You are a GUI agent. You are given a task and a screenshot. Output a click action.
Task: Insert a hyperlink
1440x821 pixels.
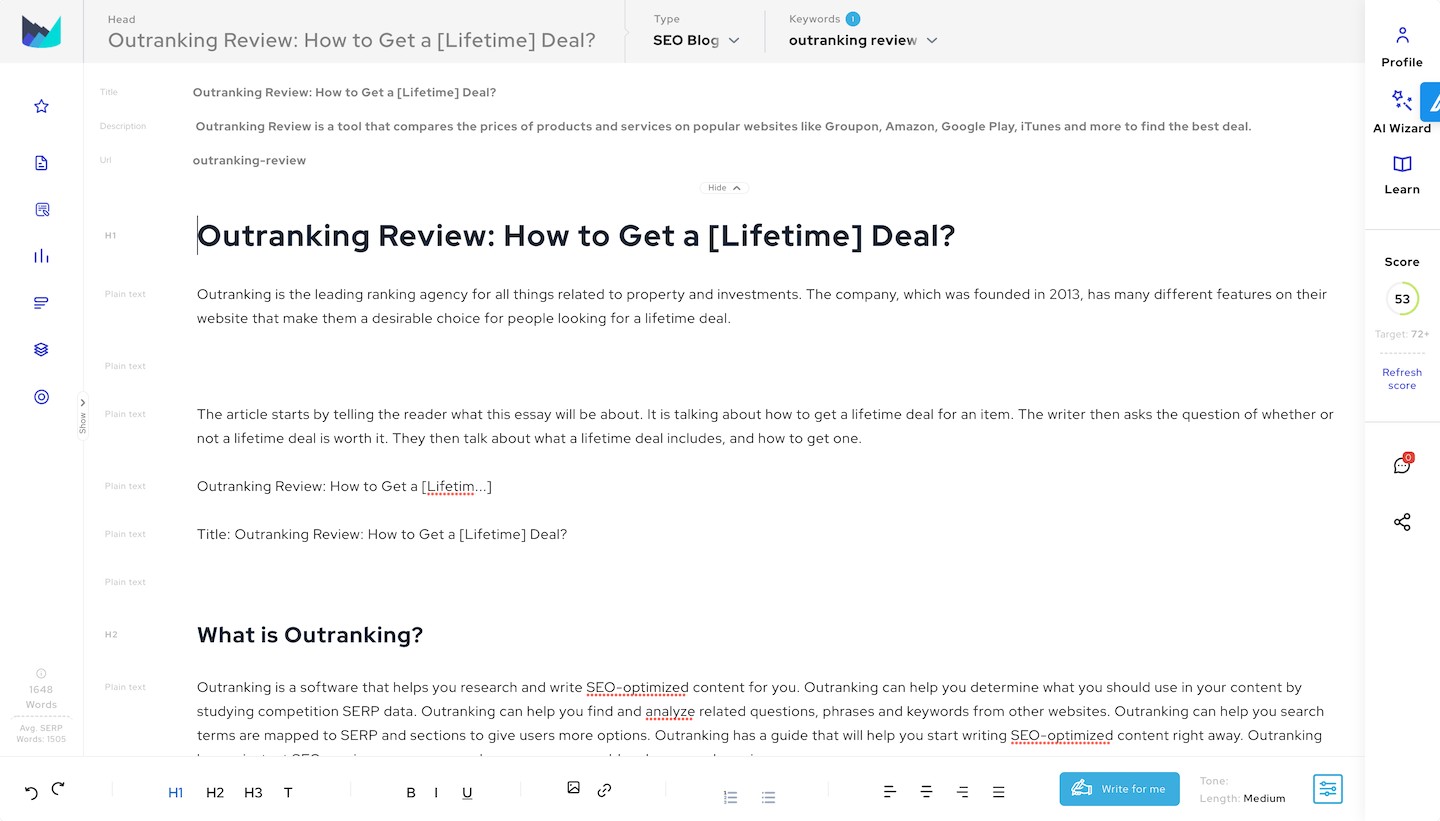tap(604, 790)
